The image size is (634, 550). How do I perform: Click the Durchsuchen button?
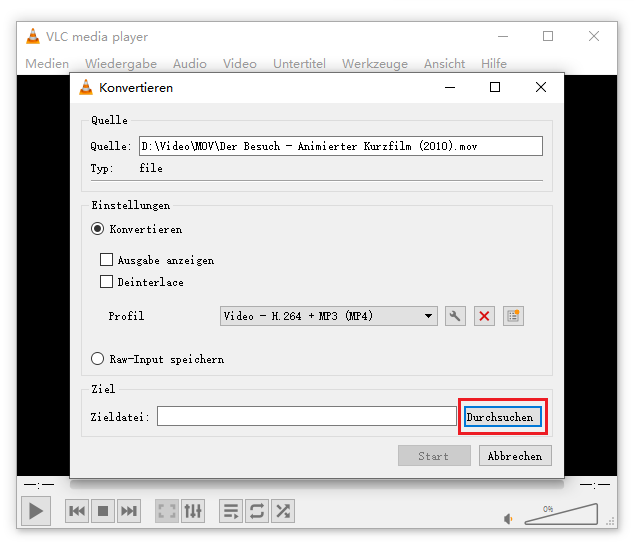503,417
